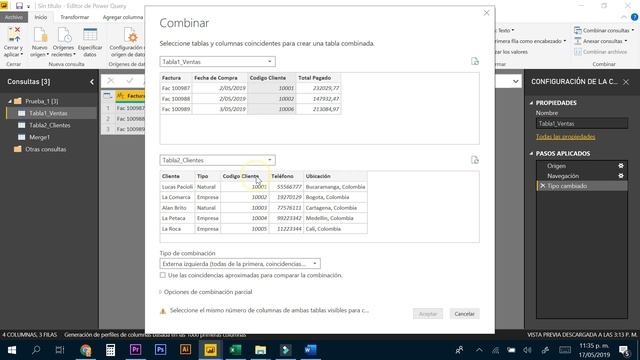
Task: Open Premiere Pro from the taskbar
Action: pyautogui.click(x=136, y=350)
